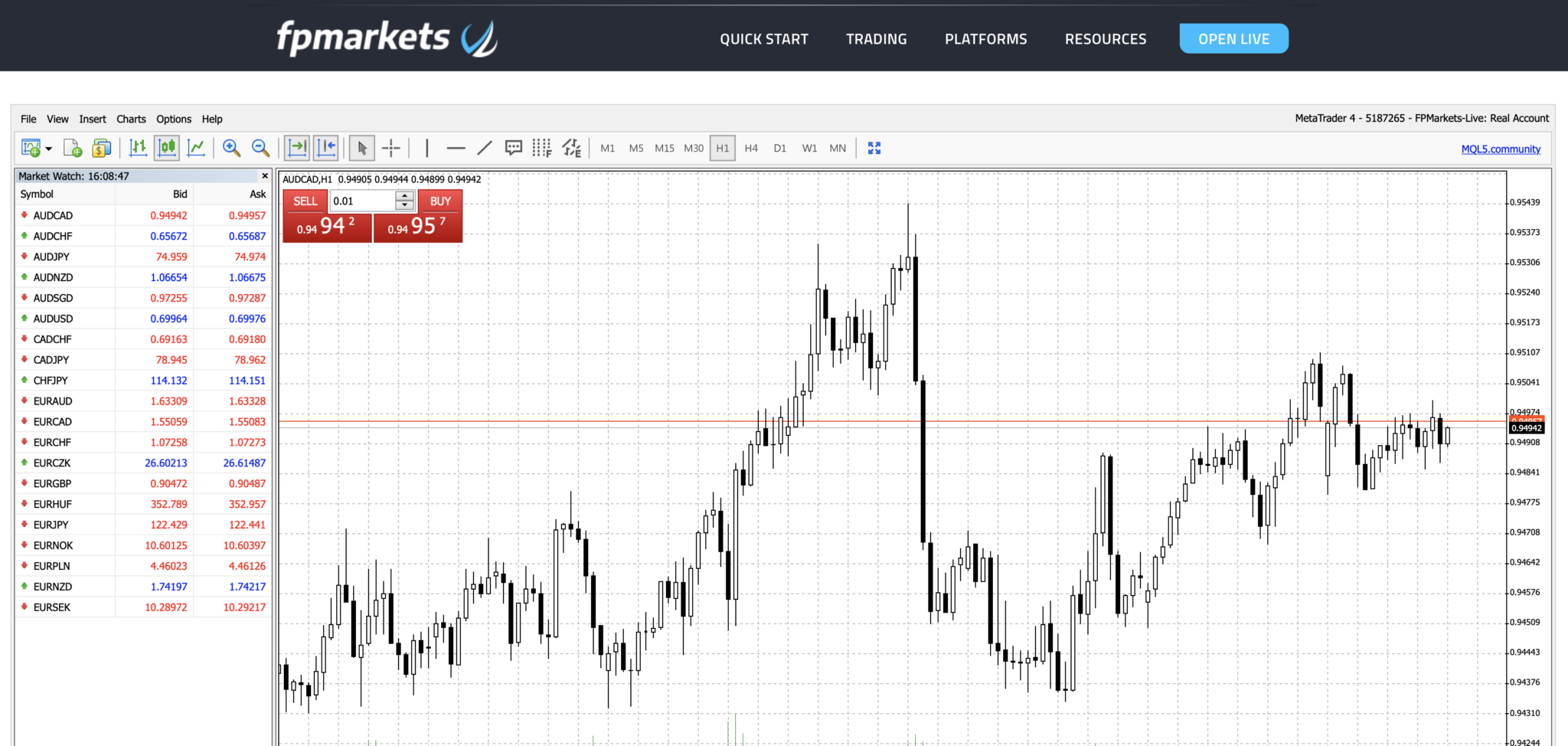This screenshot has height=746, width=1568.
Task: Select the crosshair tool
Action: [x=391, y=148]
